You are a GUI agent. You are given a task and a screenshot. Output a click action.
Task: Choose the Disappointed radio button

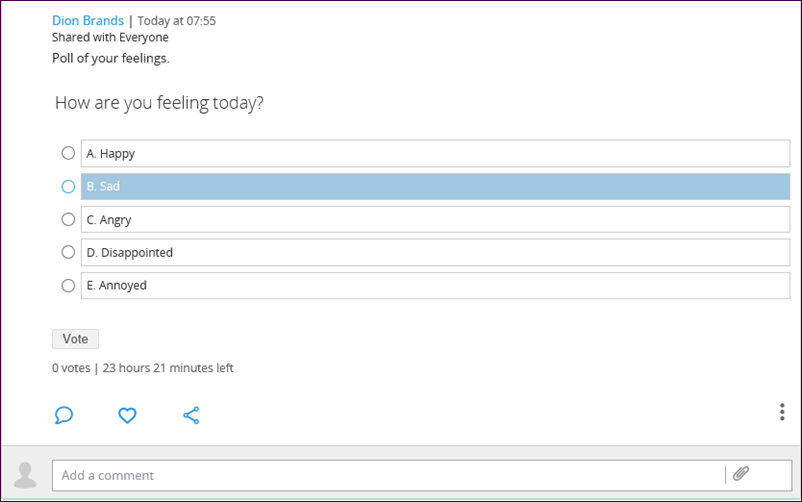coord(68,252)
